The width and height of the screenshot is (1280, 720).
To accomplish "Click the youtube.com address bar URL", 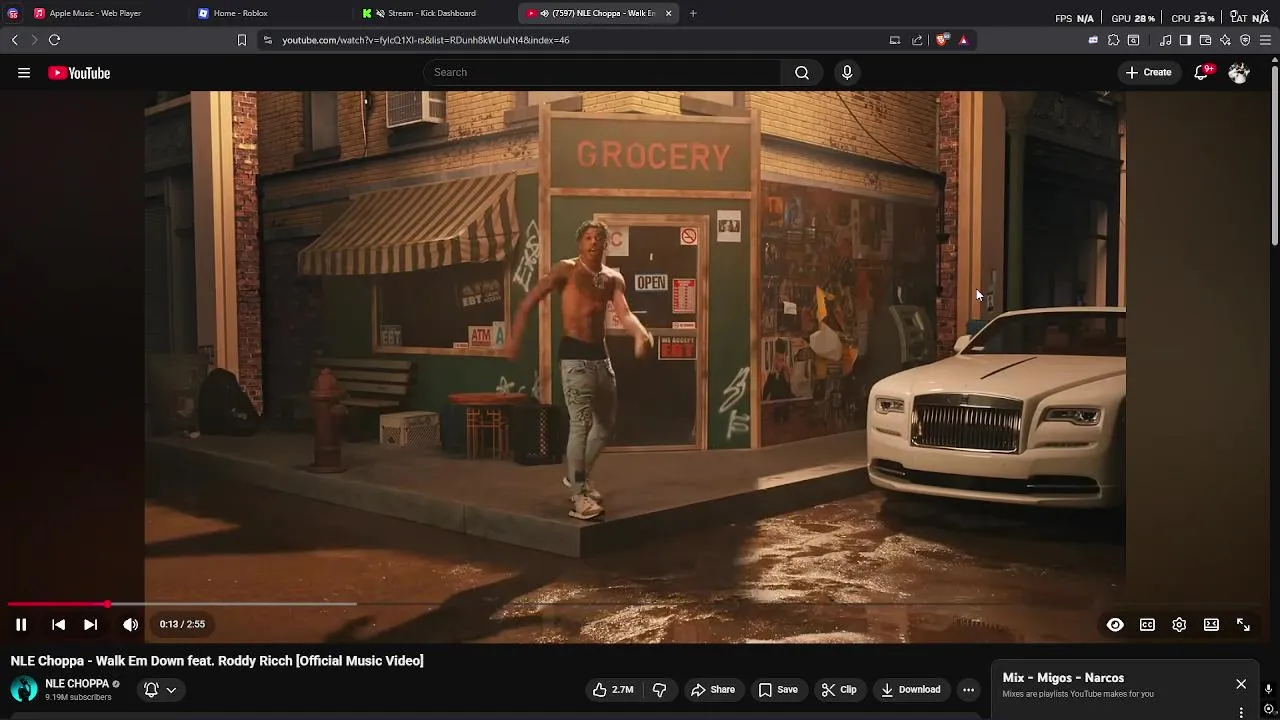I will coord(426,40).
